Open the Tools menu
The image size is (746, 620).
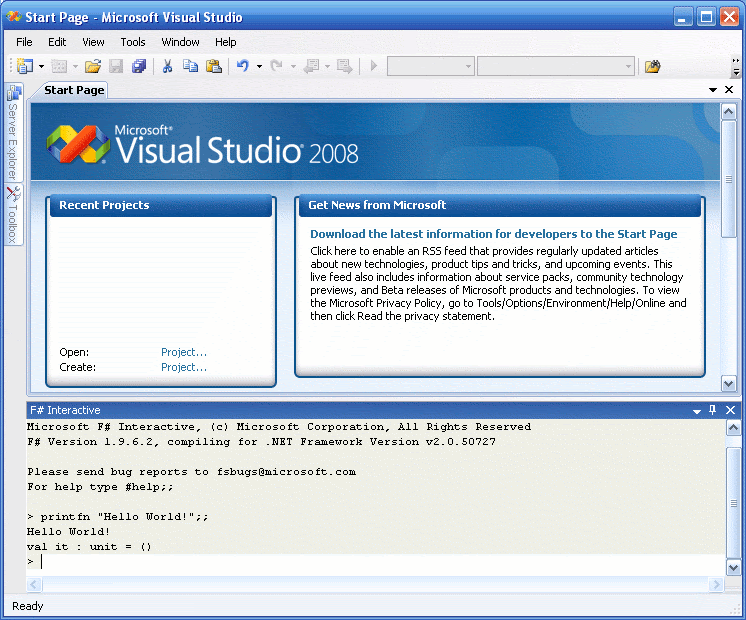133,42
